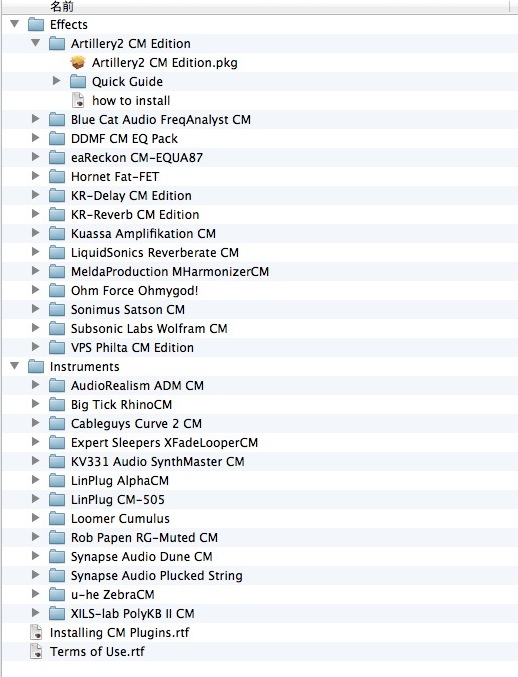The width and height of the screenshot is (518, 677).
Task: Click the Ohm Force Ohmygod! folder icon
Action: click(57, 291)
